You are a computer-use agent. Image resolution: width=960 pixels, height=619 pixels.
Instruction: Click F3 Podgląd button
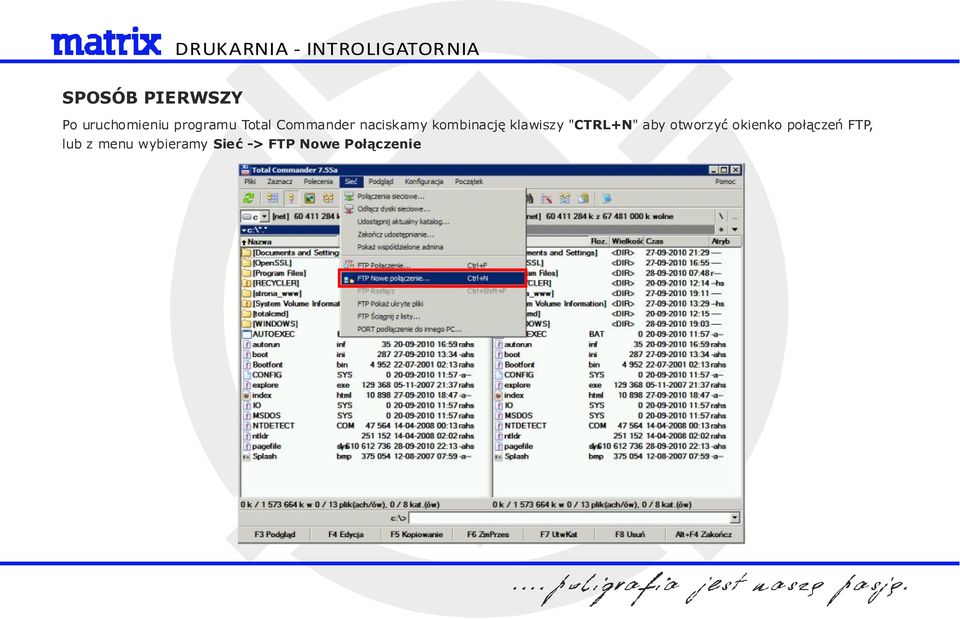click(x=274, y=535)
